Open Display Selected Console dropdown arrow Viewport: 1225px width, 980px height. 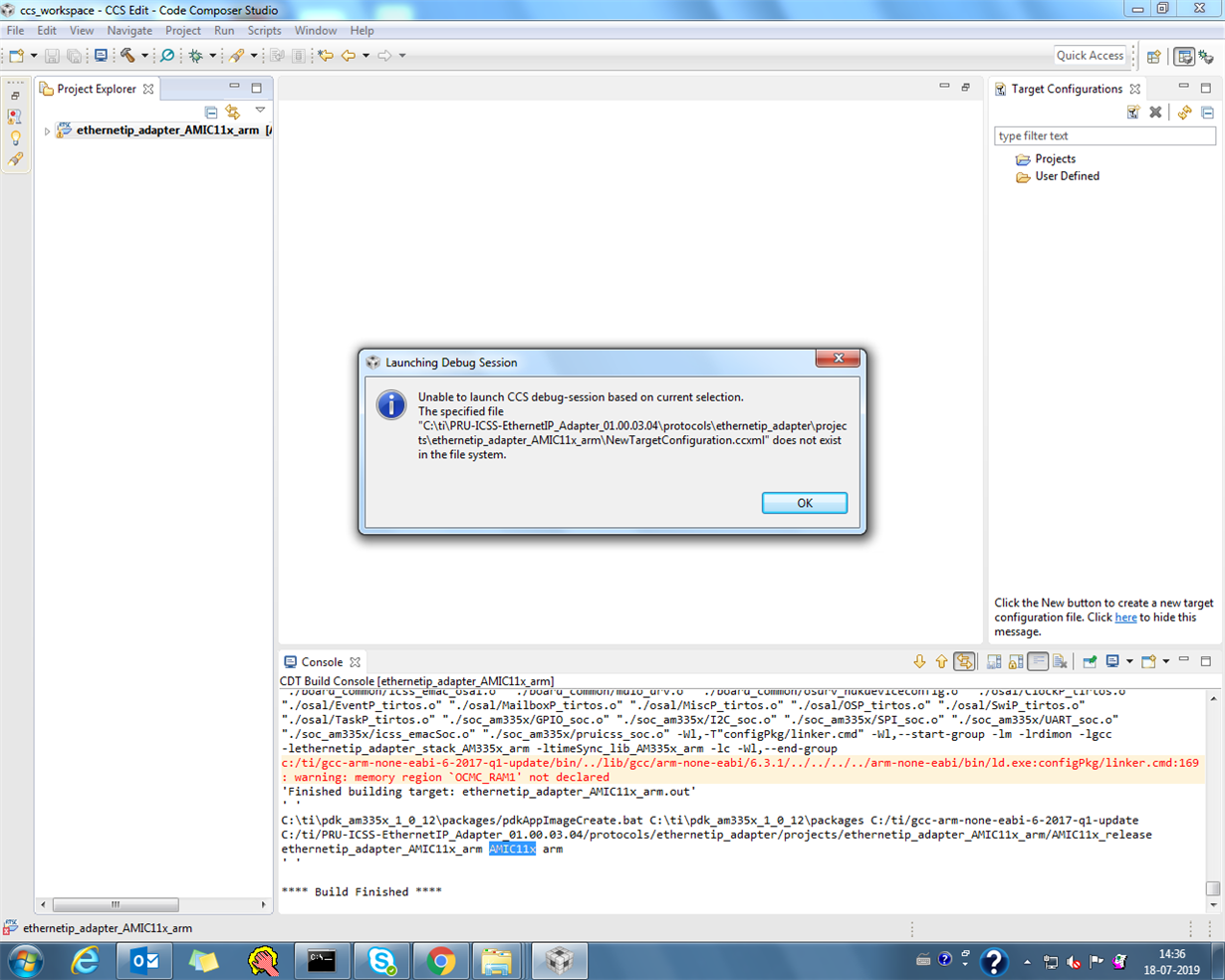click(x=1129, y=661)
